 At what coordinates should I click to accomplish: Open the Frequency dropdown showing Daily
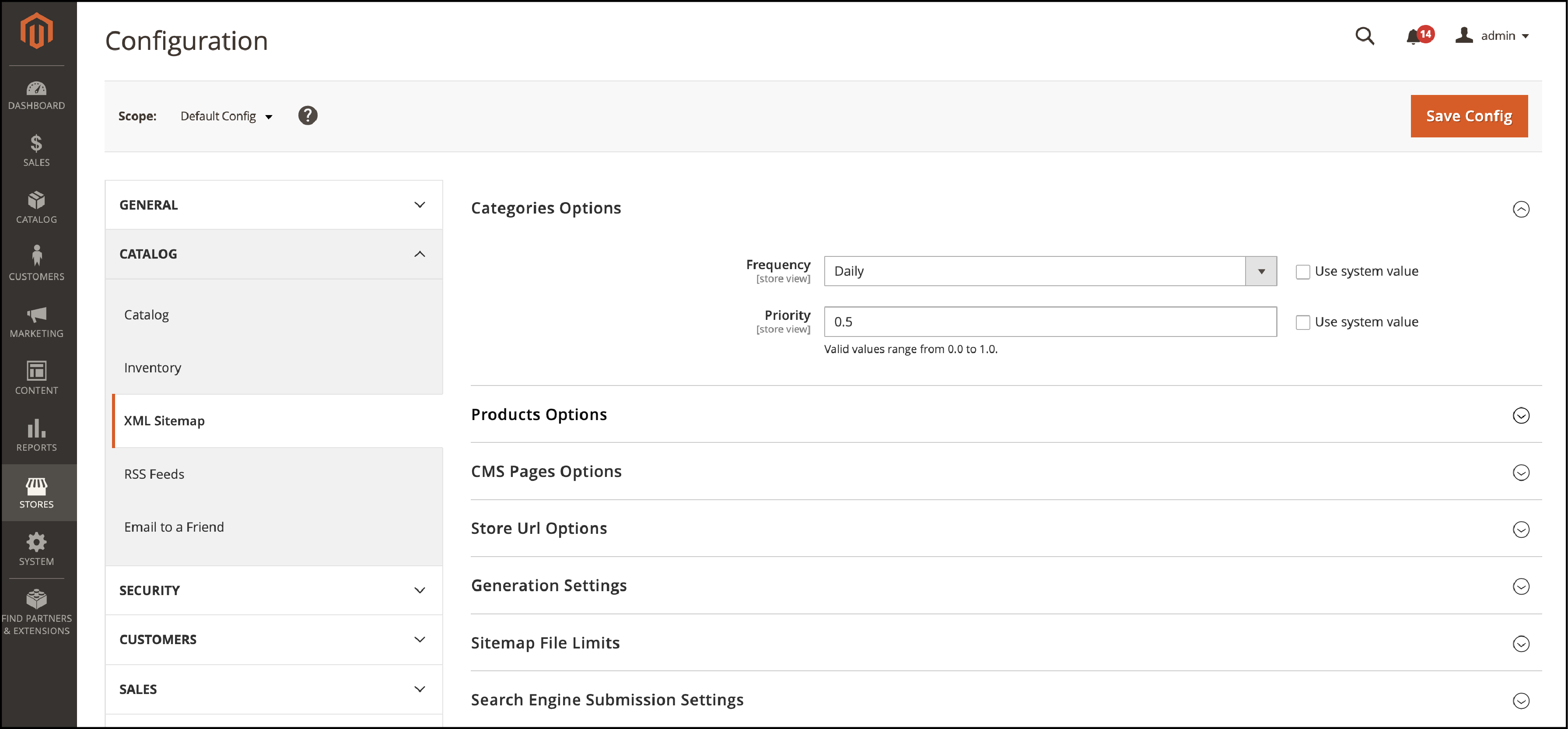1050,272
